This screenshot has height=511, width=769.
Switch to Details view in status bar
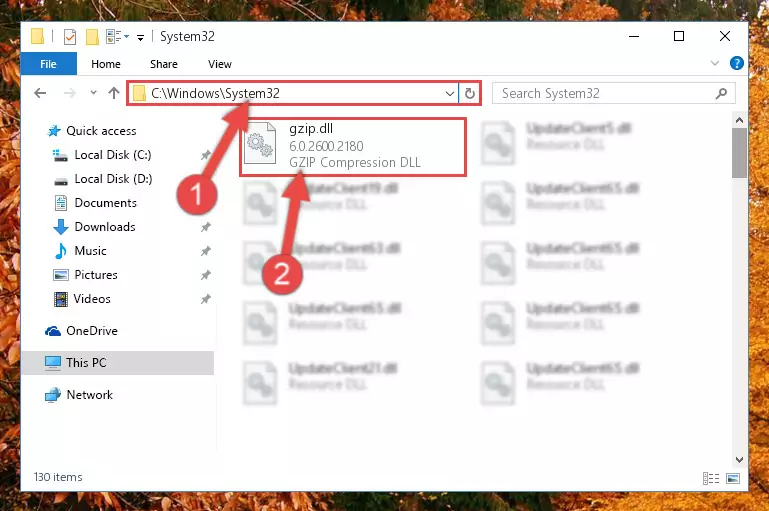[x=711, y=478]
